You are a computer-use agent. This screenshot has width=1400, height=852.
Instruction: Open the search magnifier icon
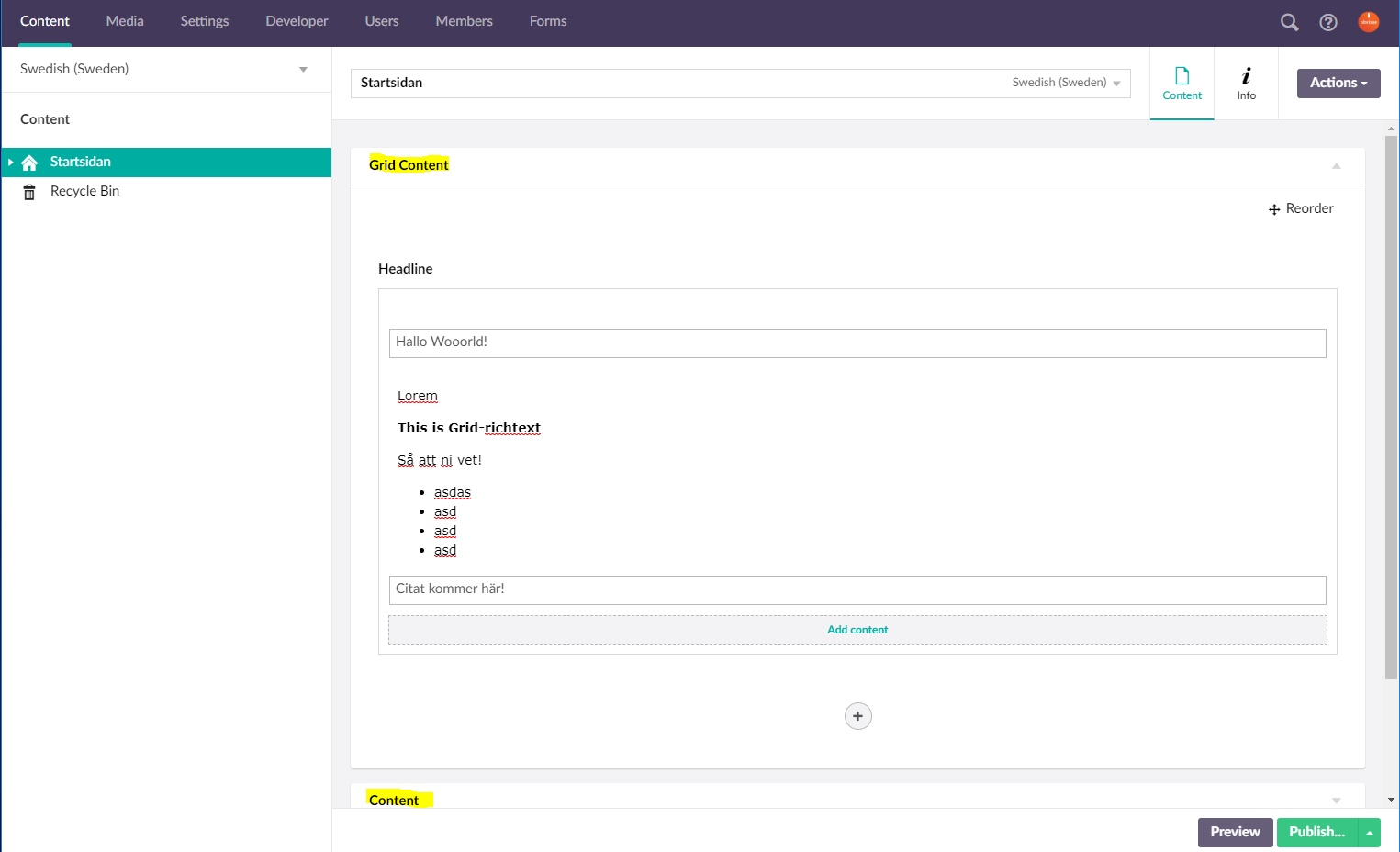coord(1289,22)
